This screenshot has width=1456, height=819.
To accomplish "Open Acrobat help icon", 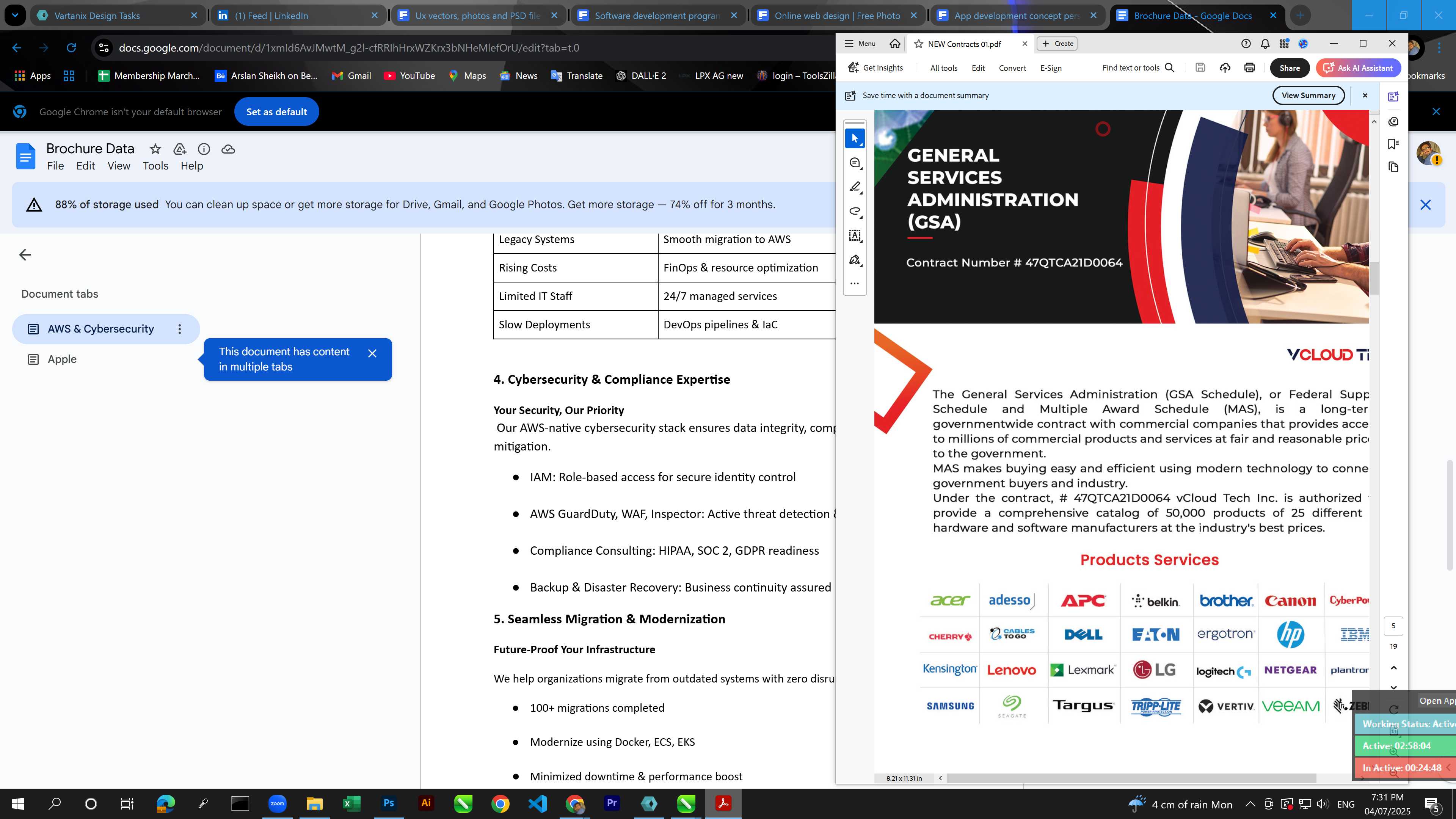I will (1246, 44).
